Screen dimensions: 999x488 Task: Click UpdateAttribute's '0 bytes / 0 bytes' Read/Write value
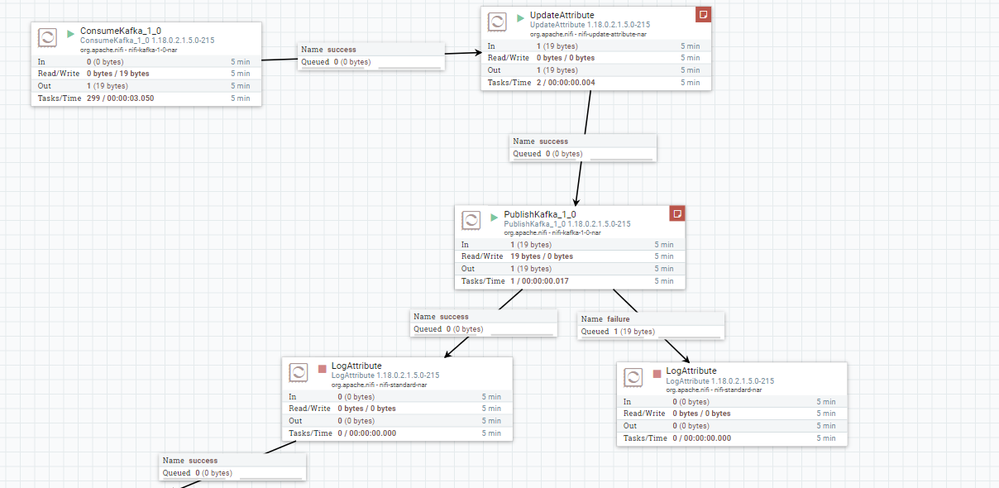pyautogui.click(x=566, y=58)
